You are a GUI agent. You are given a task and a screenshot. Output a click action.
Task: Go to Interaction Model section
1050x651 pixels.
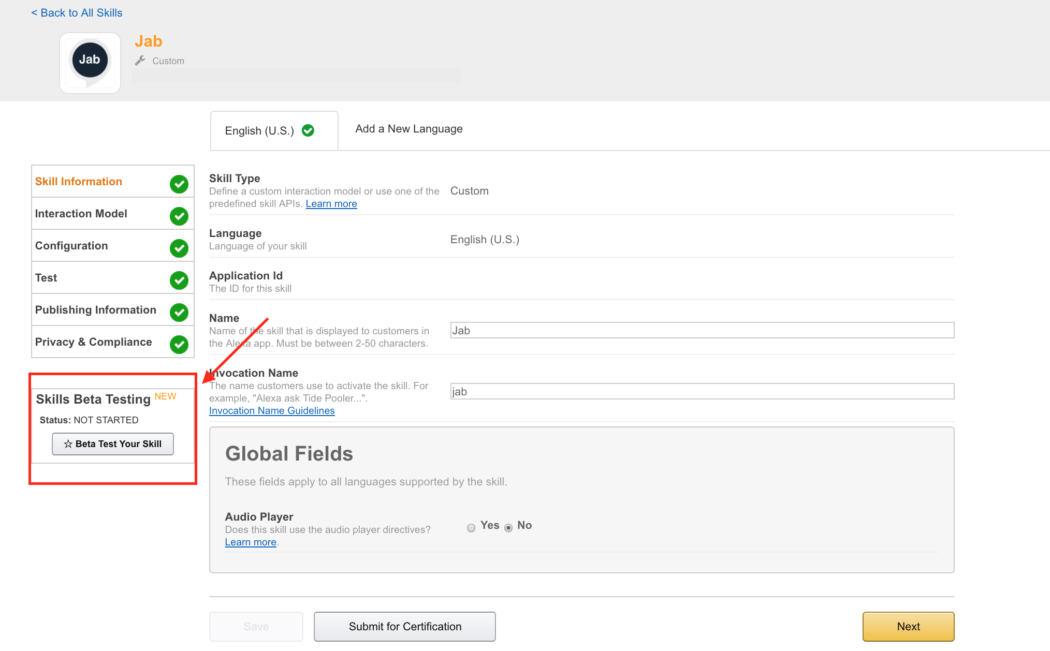pyautogui.click(x=112, y=214)
